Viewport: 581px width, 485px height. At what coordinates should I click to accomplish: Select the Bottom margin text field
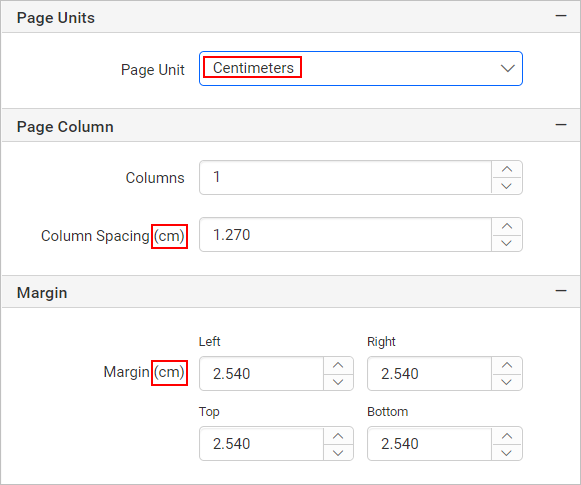pyautogui.click(x=429, y=444)
